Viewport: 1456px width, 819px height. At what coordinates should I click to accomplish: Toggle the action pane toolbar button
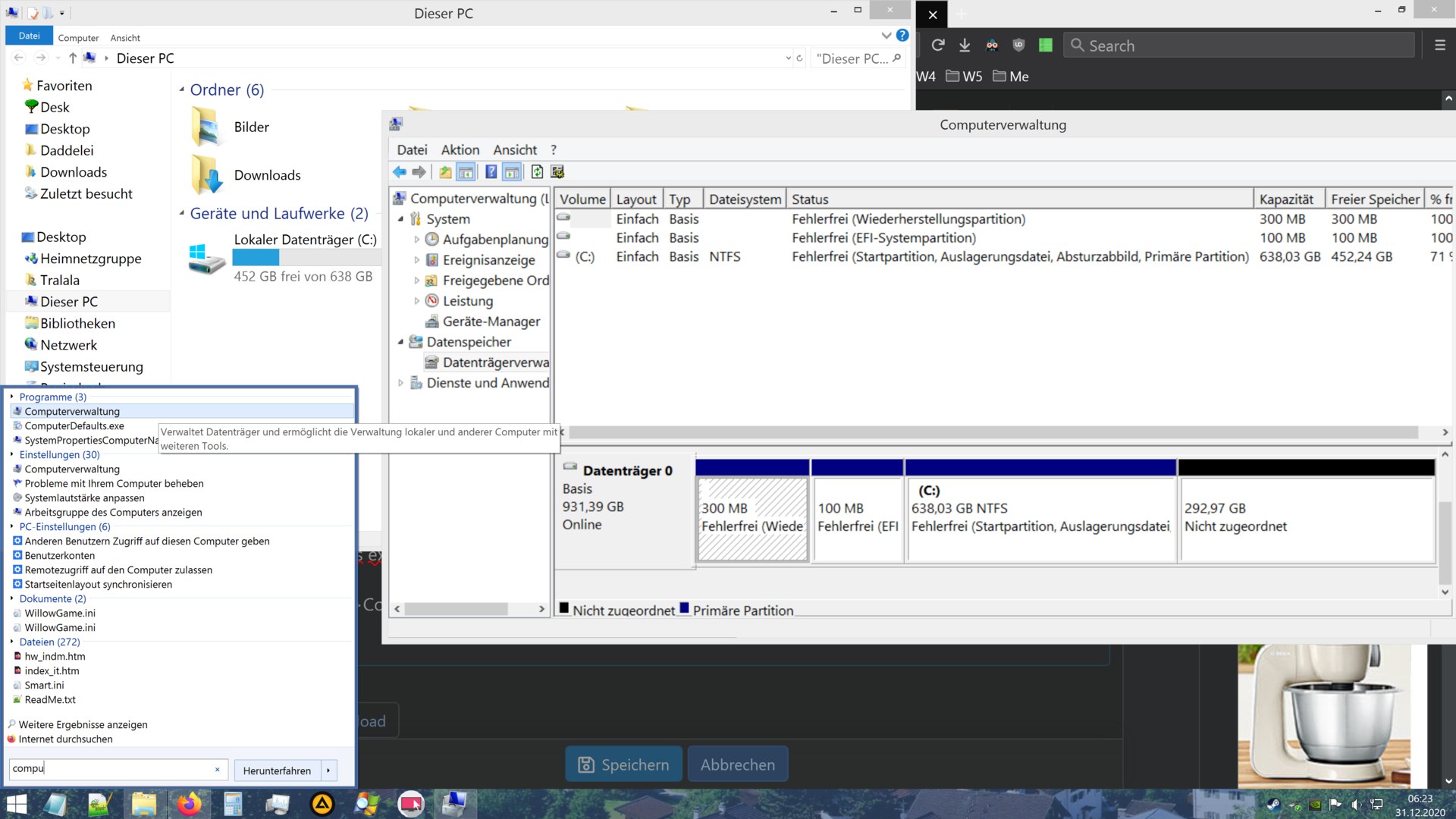[512, 172]
